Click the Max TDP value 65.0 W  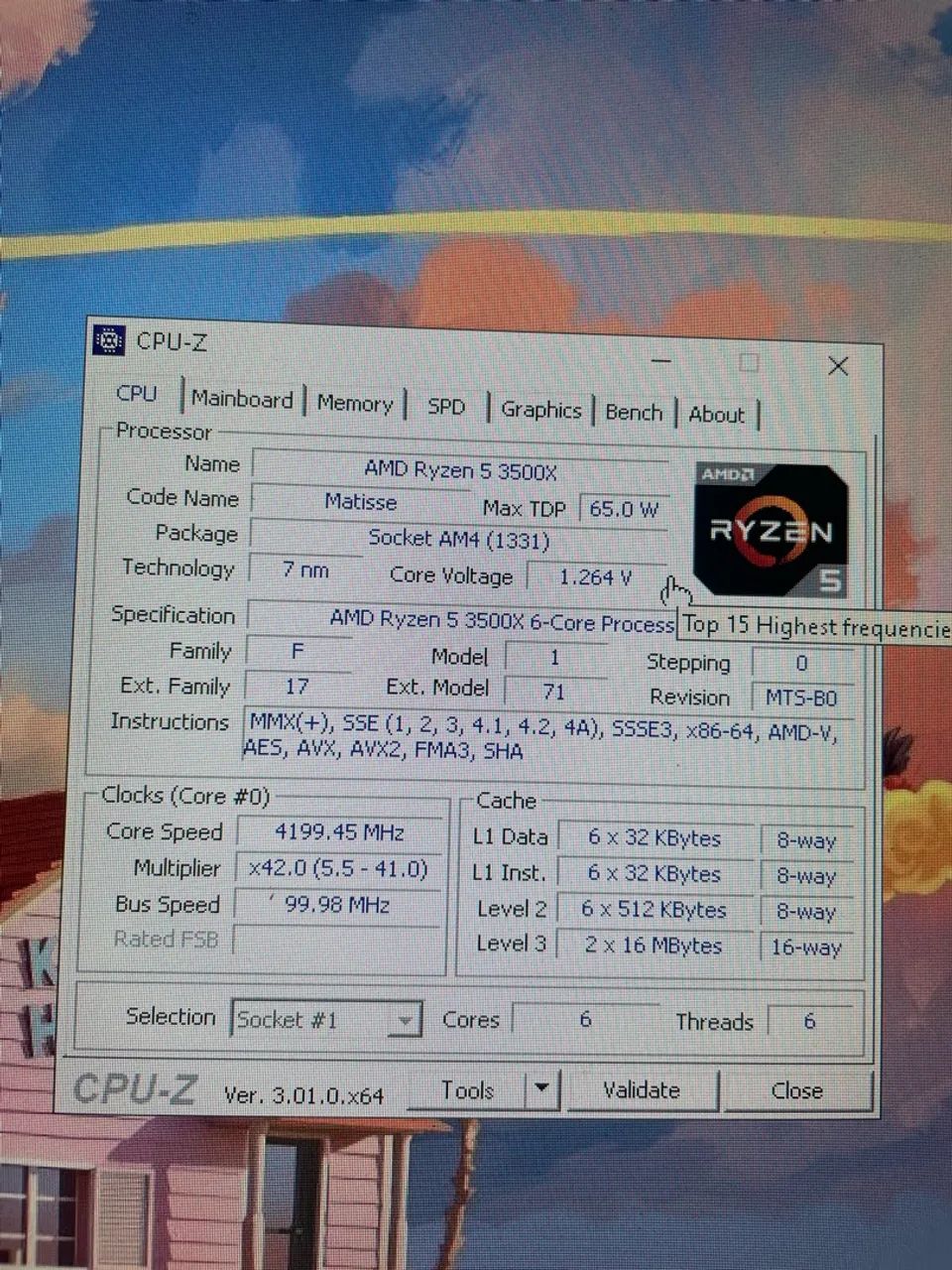pyautogui.click(x=624, y=509)
